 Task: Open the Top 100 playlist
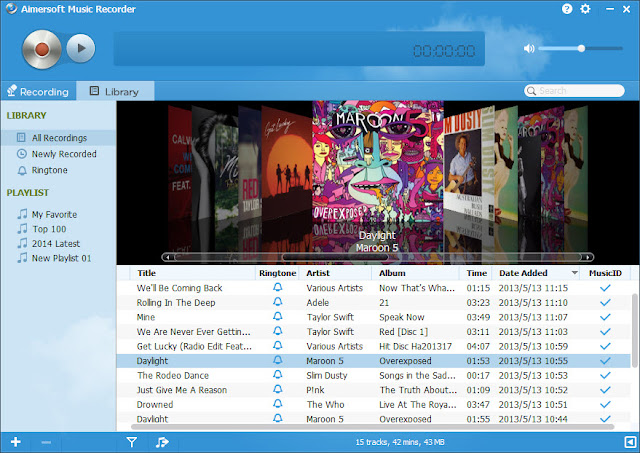(x=41, y=229)
